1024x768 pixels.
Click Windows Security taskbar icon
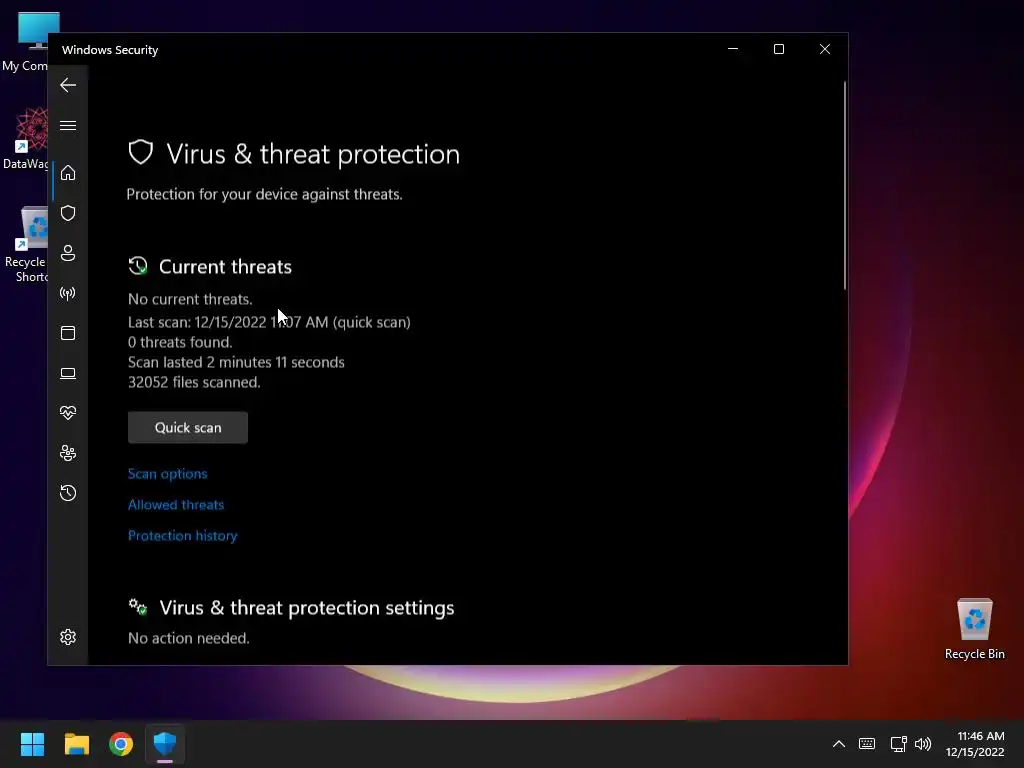tap(165, 744)
